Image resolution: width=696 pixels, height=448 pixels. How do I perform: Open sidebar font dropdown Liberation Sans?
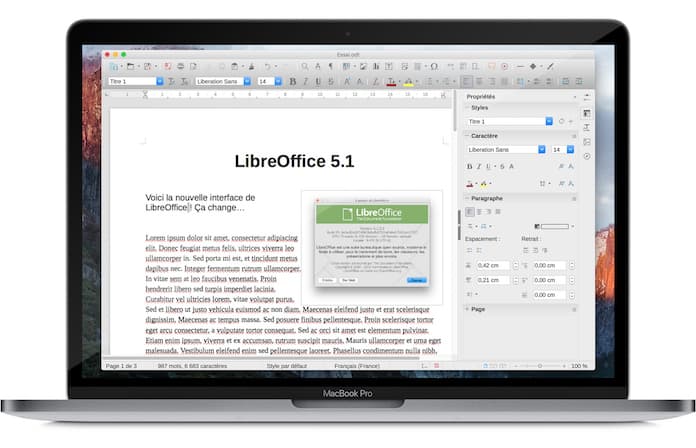[x=542, y=150]
